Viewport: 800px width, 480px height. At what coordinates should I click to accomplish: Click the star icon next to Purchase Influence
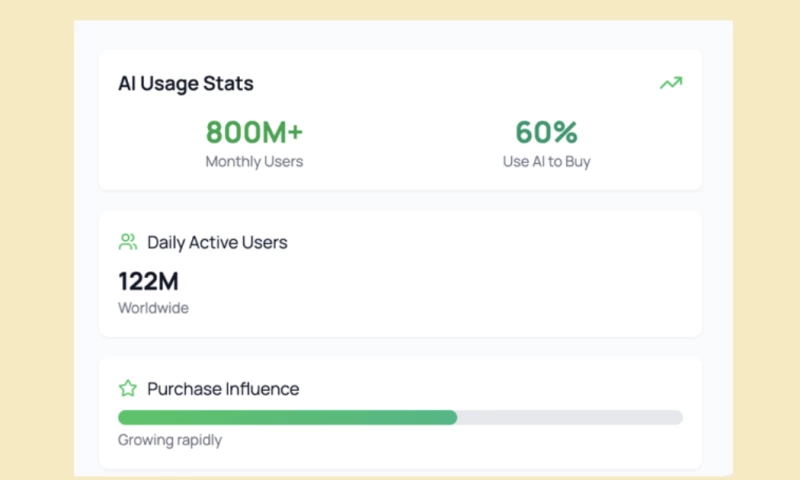[128, 388]
